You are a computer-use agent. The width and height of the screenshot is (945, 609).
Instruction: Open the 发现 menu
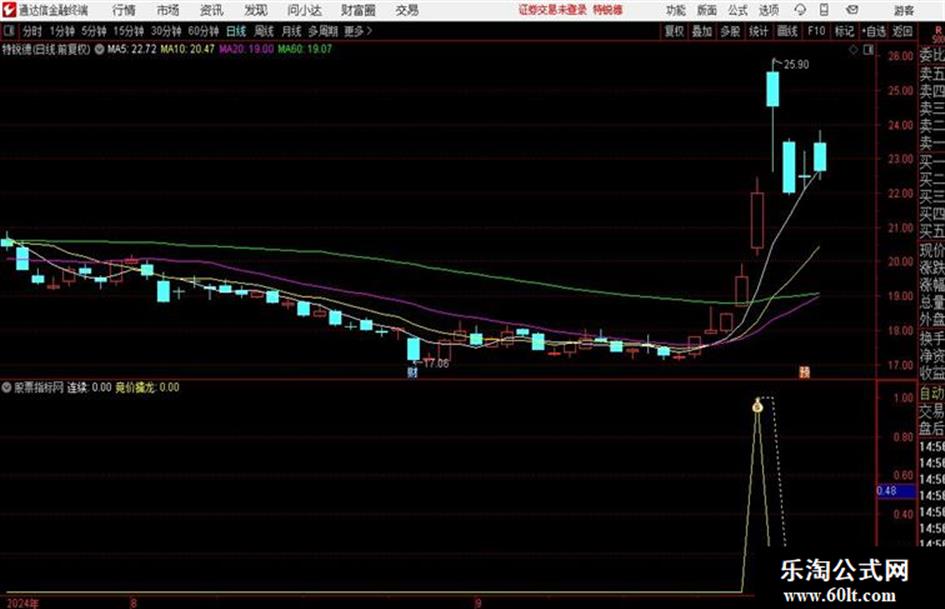tap(256, 10)
